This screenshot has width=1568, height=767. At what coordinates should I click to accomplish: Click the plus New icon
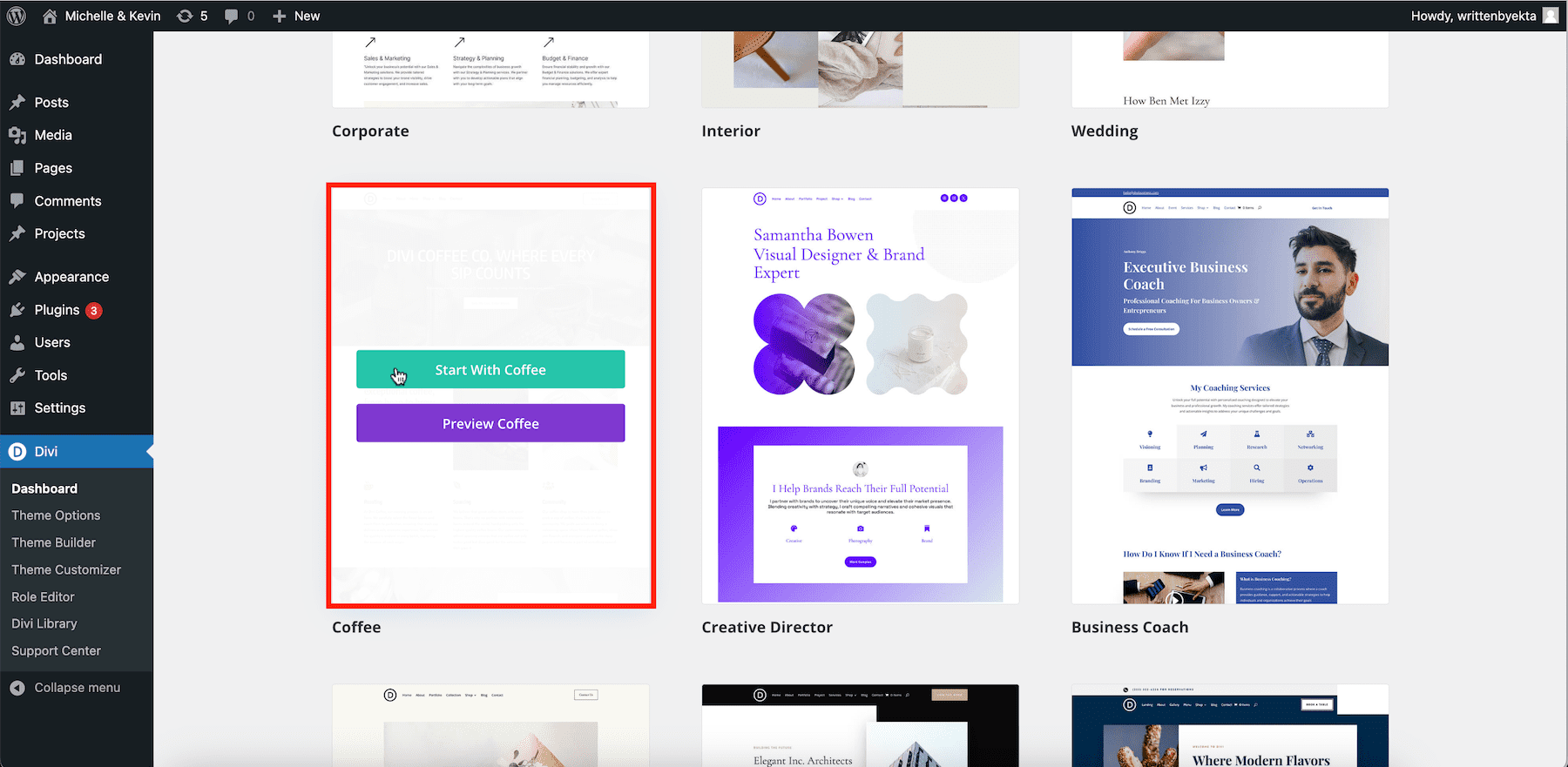pos(279,16)
